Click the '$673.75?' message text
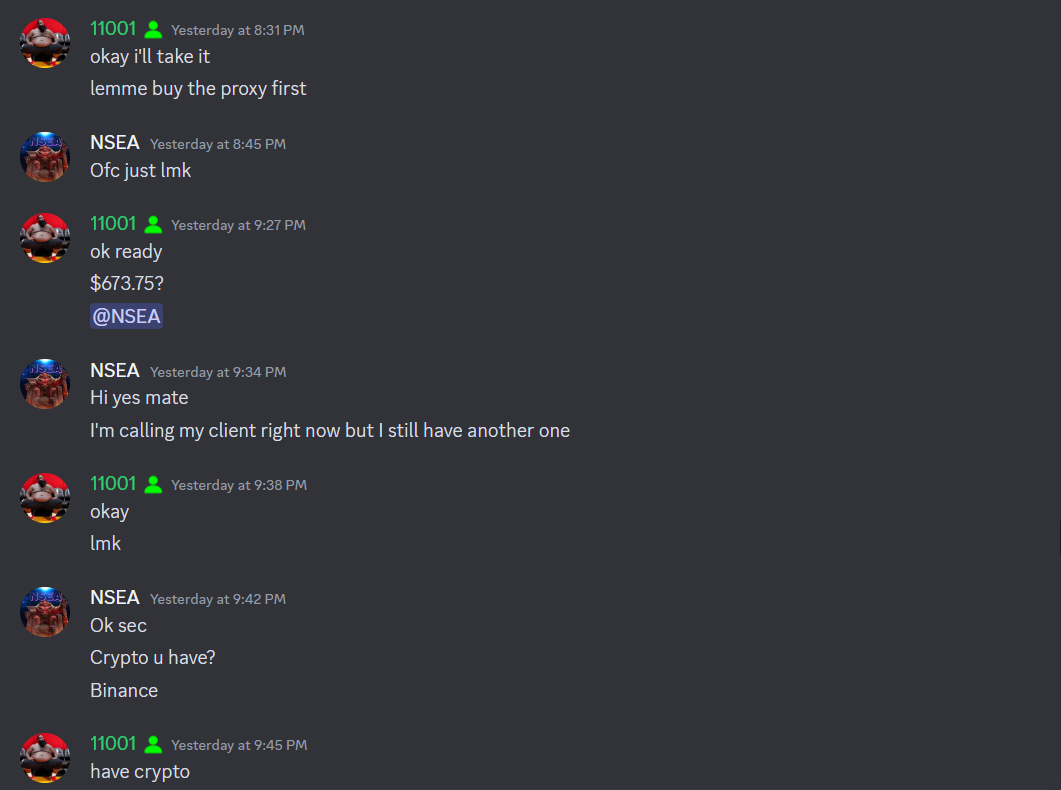This screenshot has width=1061, height=790. click(127, 283)
